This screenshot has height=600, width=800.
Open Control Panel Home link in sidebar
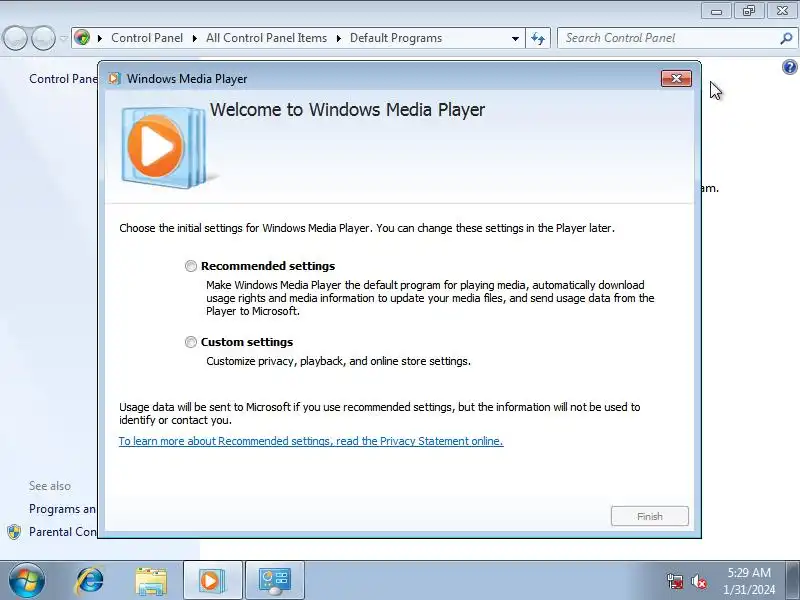pyautogui.click(x=63, y=79)
